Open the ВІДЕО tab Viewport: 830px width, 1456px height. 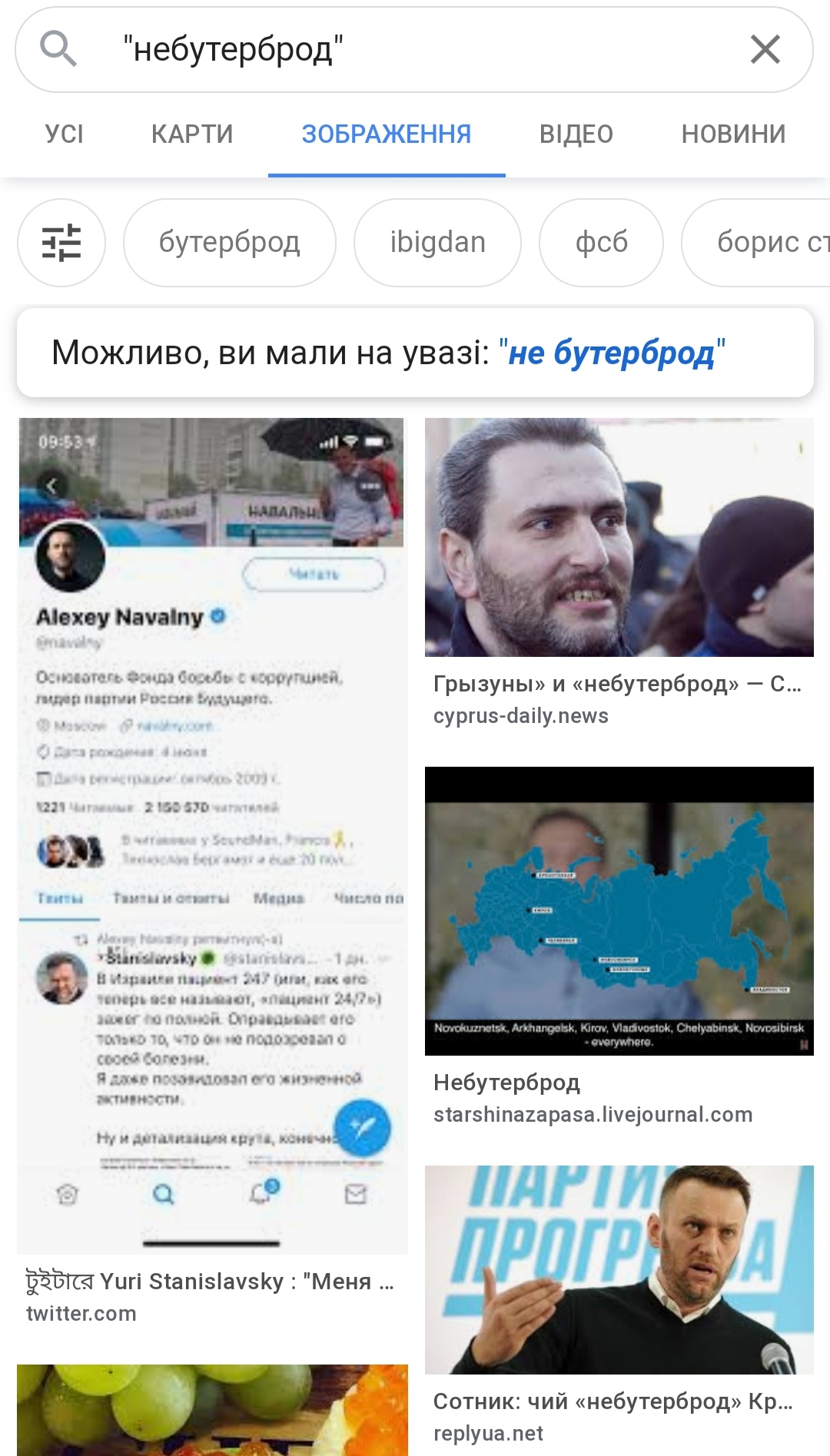click(576, 134)
